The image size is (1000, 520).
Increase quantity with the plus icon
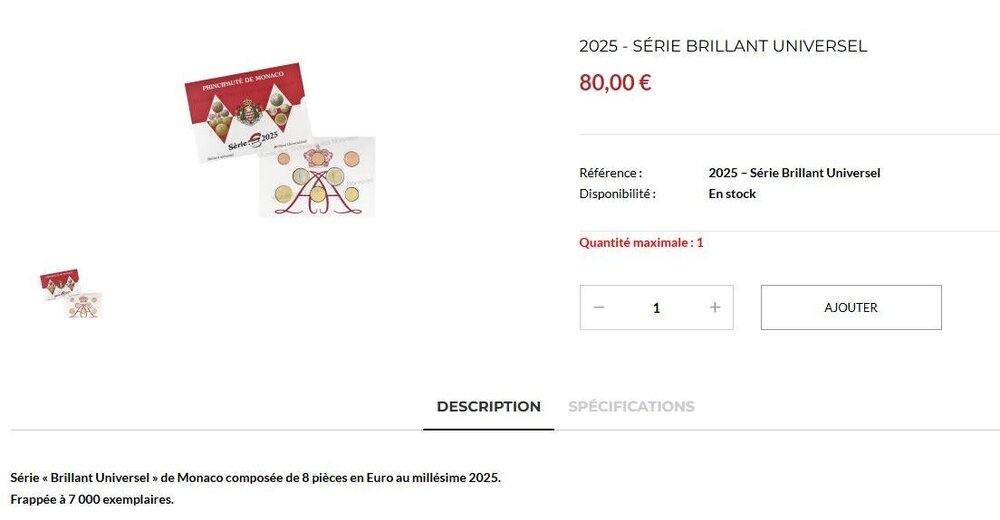[x=714, y=308]
